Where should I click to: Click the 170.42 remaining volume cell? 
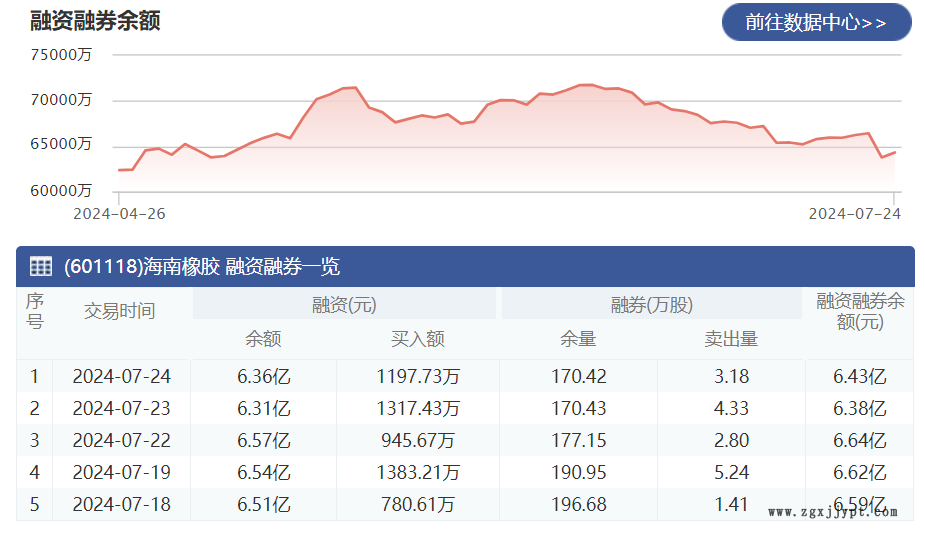(x=579, y=376)
